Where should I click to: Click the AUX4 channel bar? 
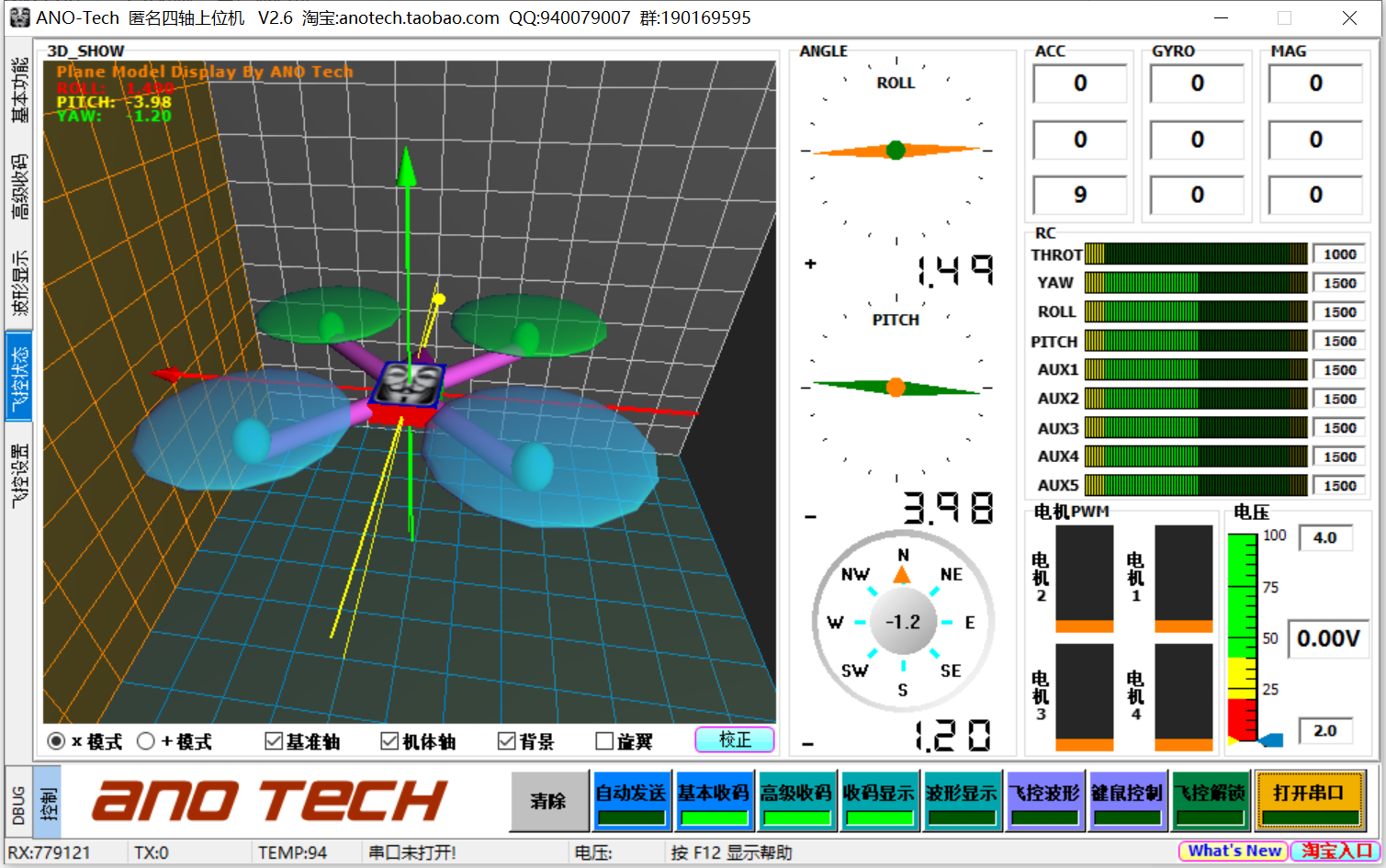coord(1196,457)
